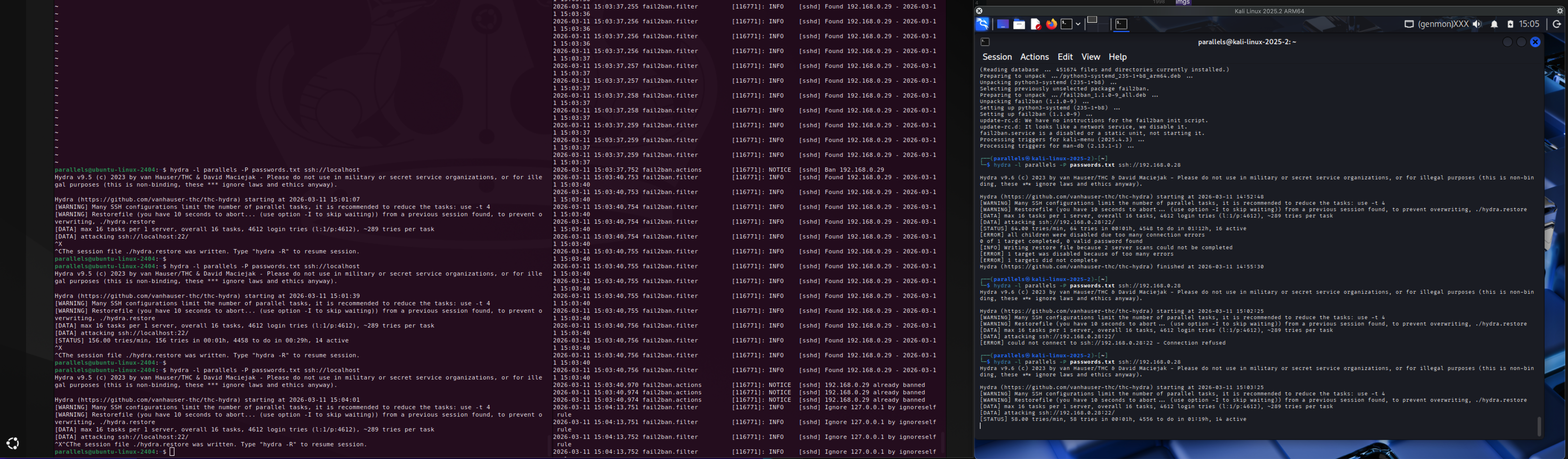Click the 15:05 panel clock

1529,24
